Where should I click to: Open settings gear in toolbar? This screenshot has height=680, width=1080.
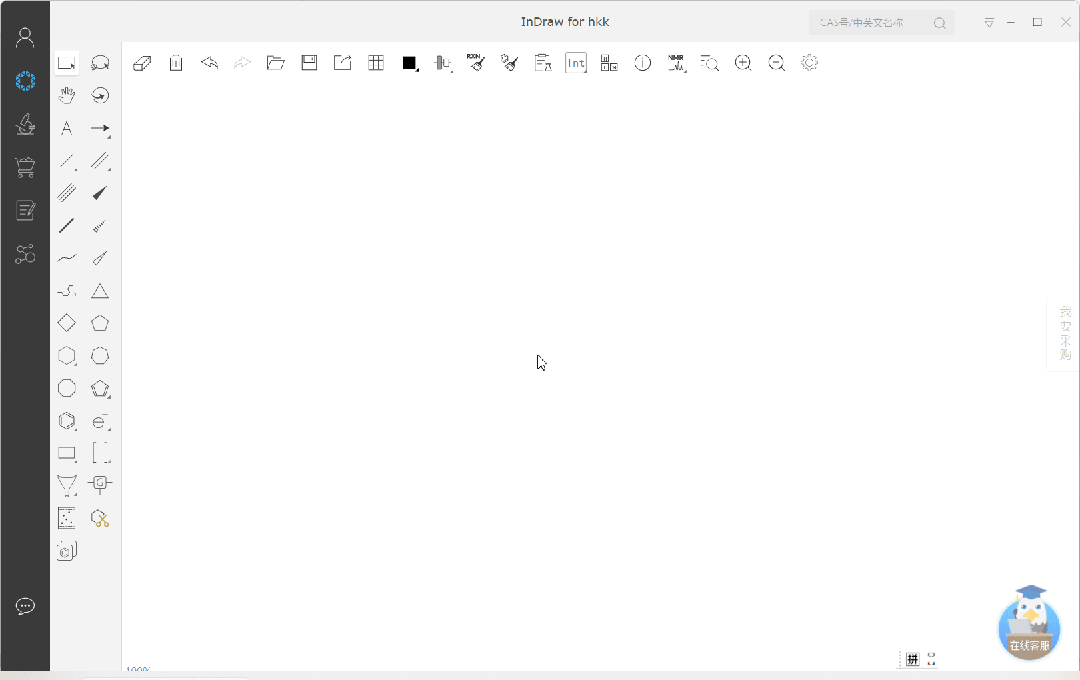click(809, 63)
